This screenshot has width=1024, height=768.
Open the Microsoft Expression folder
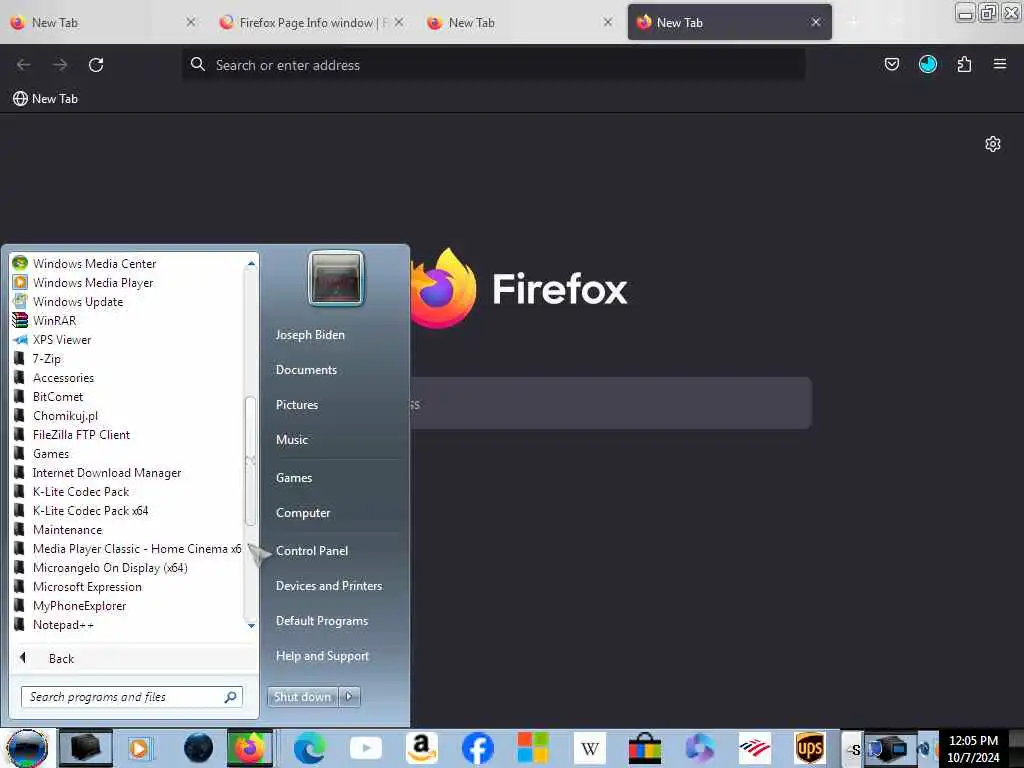tap(87, 586)
